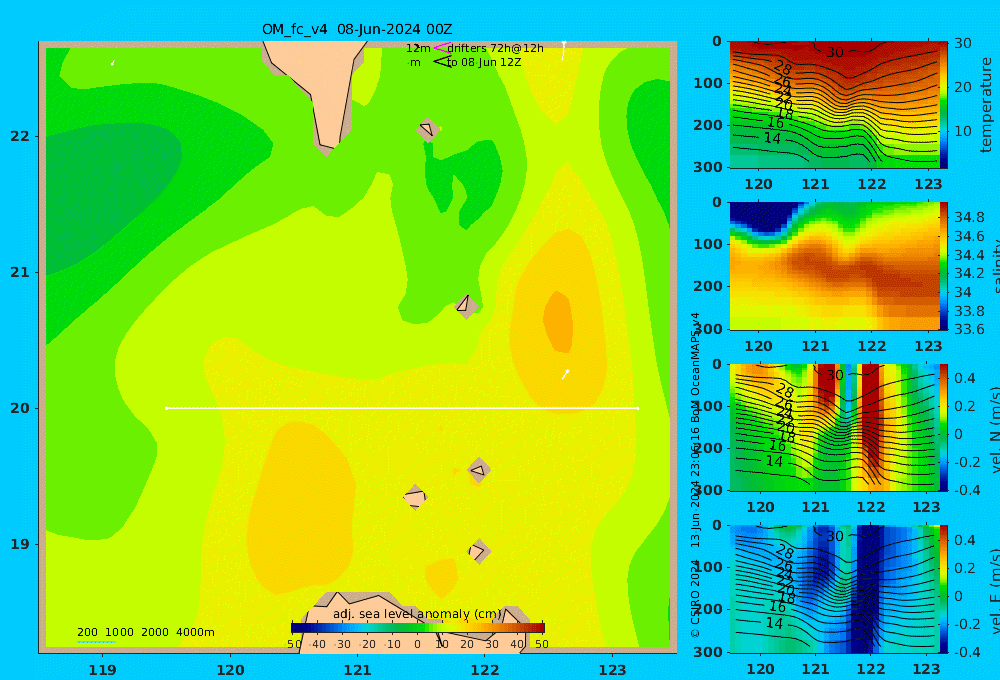Click small white drifter marker near 22.5N 119E
Image resolution: width=1000 pixels, height=680 pixels.
pyautogui.click(x=113, y=63)
